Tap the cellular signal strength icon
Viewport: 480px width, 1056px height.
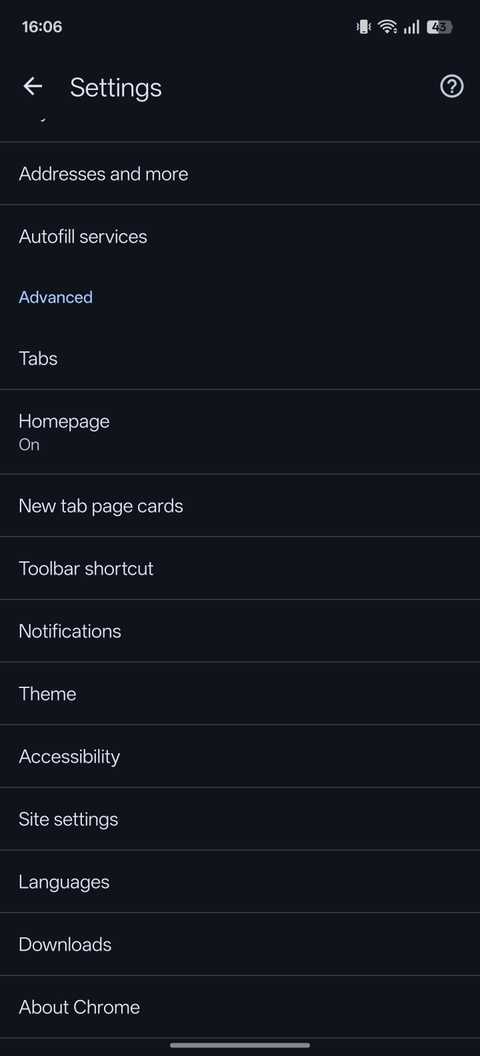pyautogui.click(x=411, y=27)
